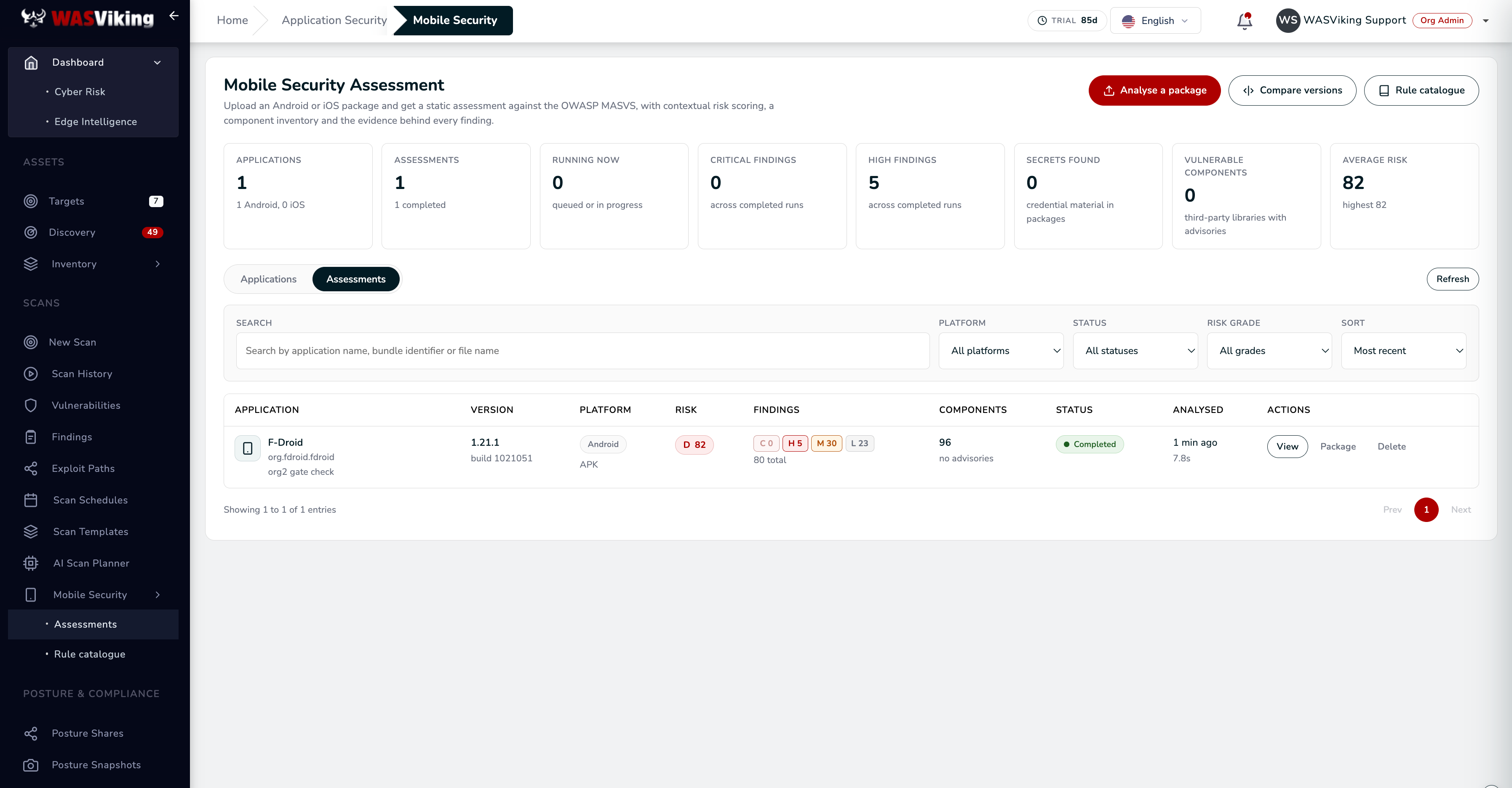The image size is (1512, 788).
Task: Click the C 0 findings badge
Action: (x=766, y=444)
